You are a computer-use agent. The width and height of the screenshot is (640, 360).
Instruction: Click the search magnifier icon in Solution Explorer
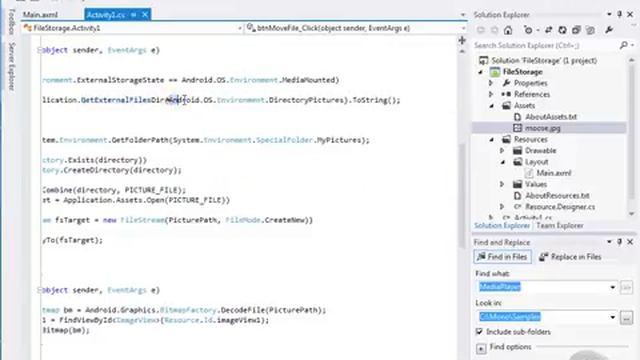623,45
